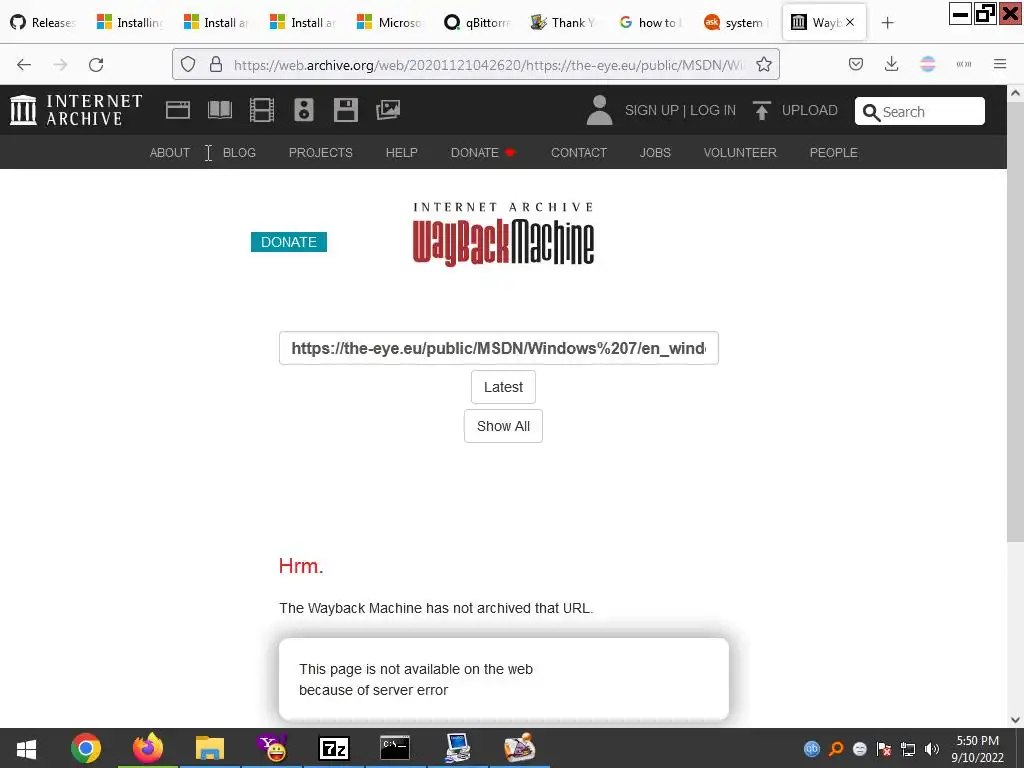Switch to the Releases GitHub tab
Viewport: 1024px width, 768px height.
pyautogui.click(x=44, y=23)
